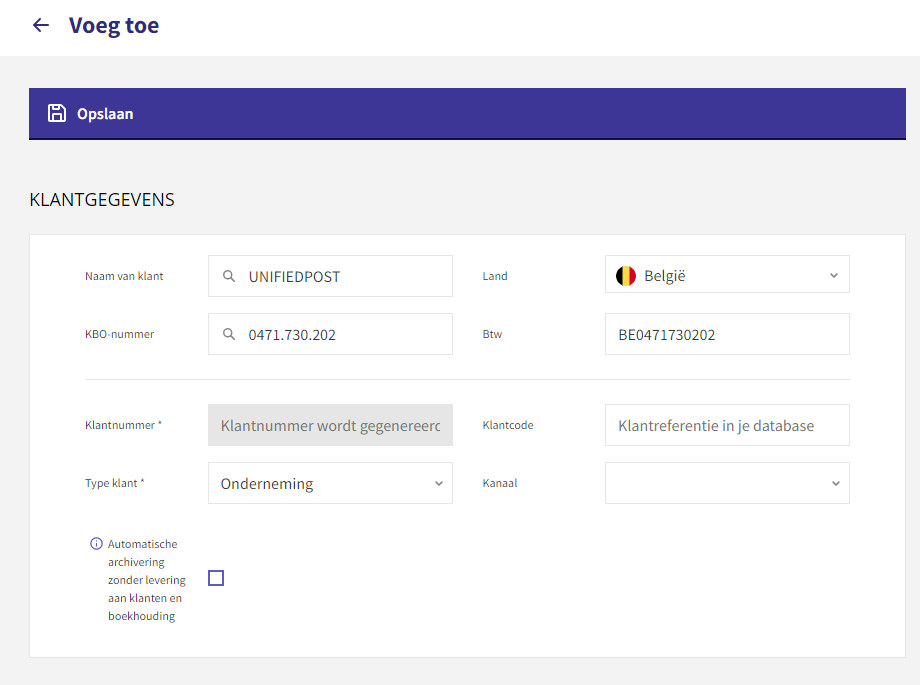This screenshot has height=685, width=920.
Task: Focus the Naam van klant field
Action: click(x=330, y=276)
